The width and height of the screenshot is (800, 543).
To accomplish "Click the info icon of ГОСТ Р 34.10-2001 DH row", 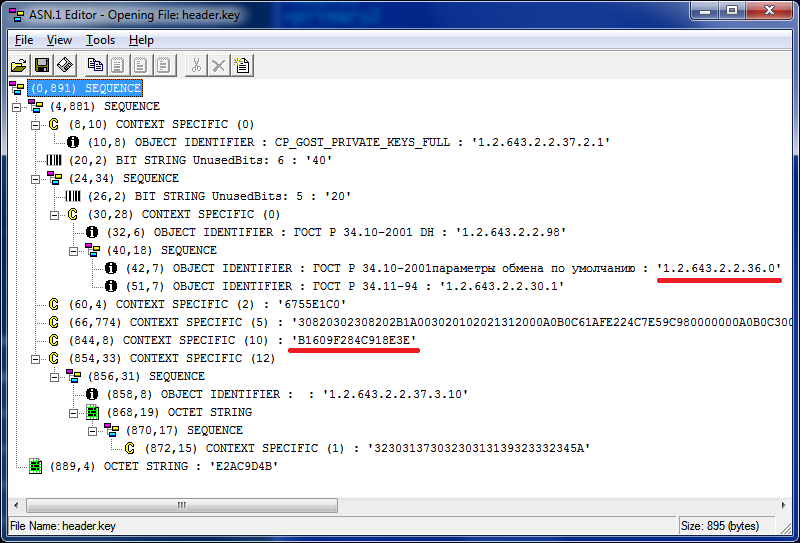I will pyautogui.click(x=92, y=232).
